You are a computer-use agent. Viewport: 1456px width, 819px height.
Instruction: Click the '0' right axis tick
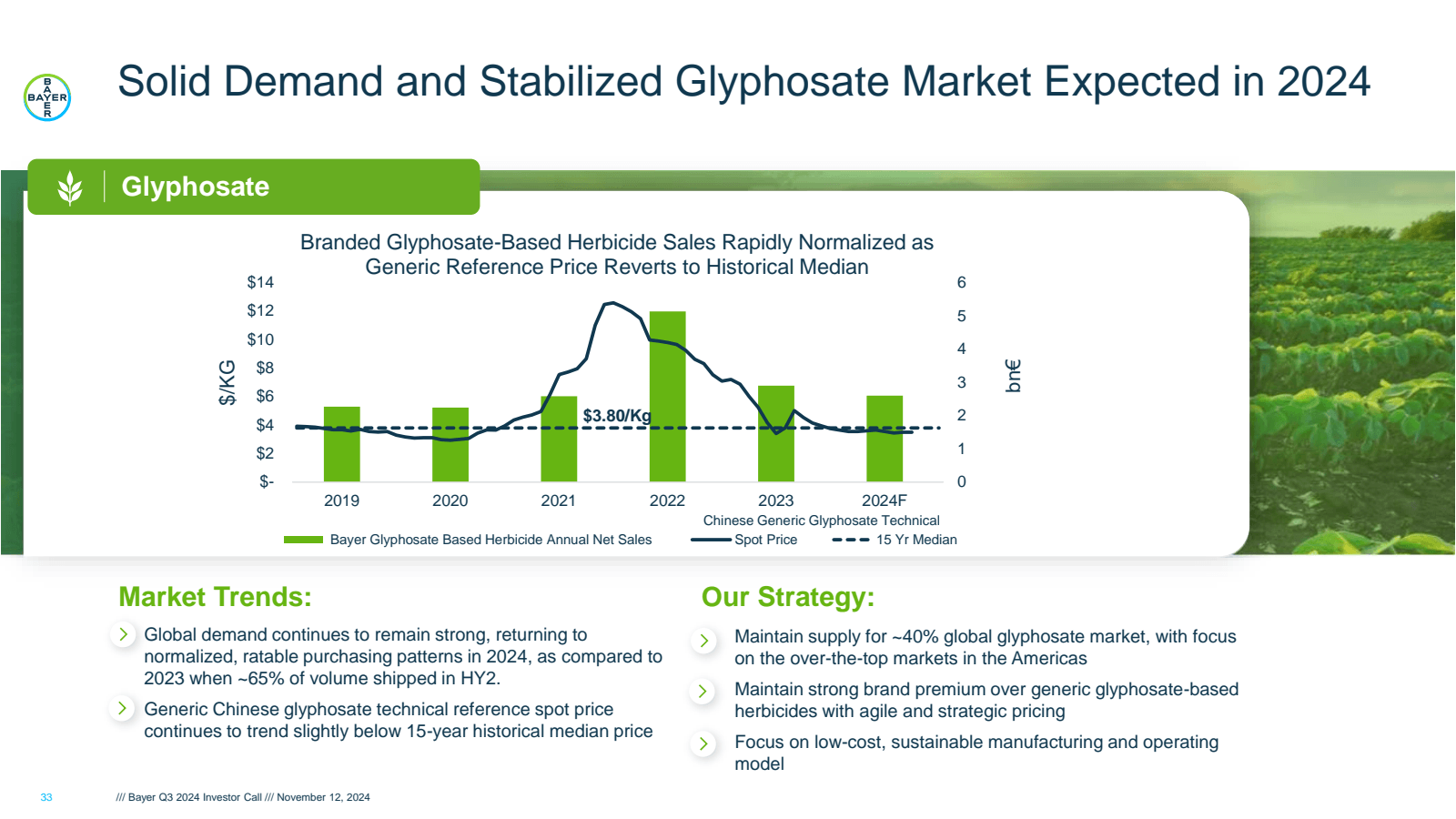pos(961,481)
